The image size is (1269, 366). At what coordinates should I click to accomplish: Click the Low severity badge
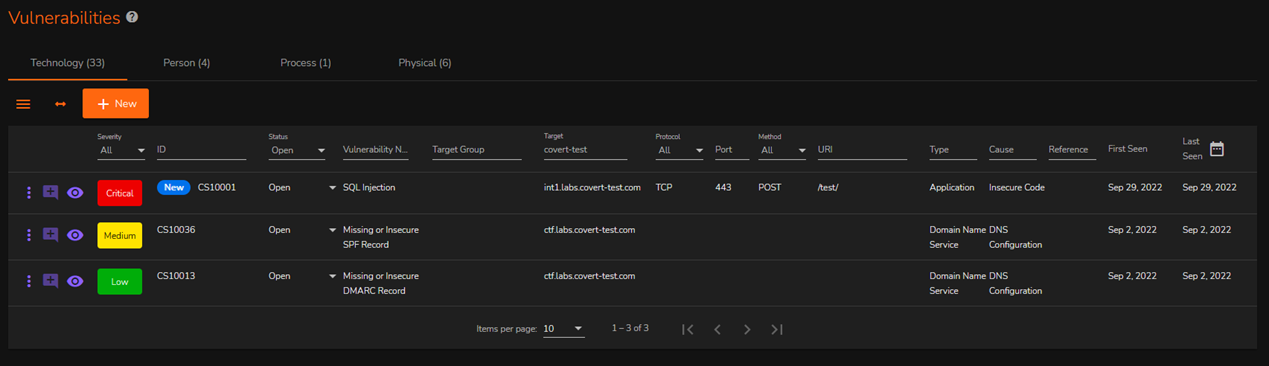pyautogui.click(x=120, y=281)
